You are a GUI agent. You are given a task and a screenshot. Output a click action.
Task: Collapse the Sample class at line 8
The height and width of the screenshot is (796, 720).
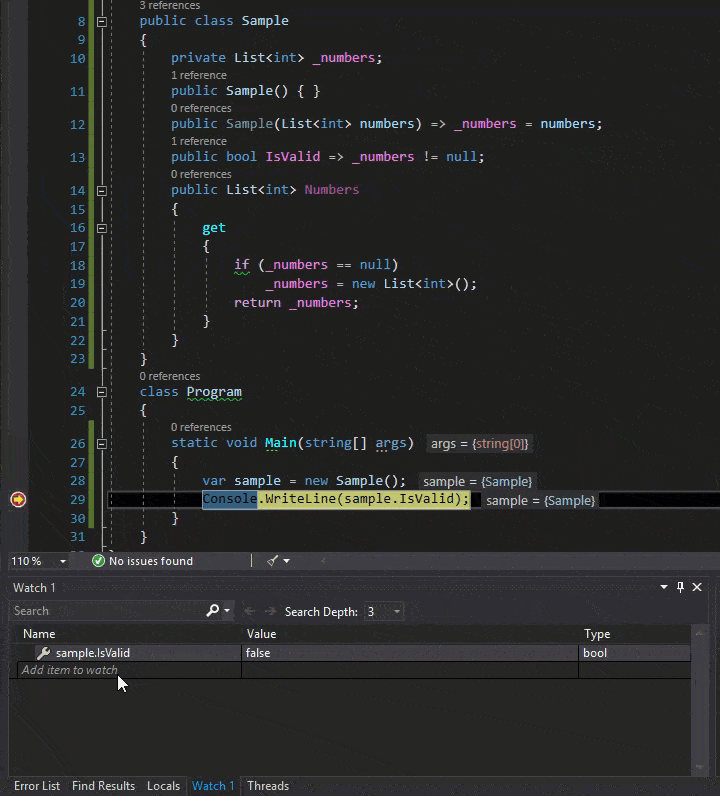coord(102,22)
